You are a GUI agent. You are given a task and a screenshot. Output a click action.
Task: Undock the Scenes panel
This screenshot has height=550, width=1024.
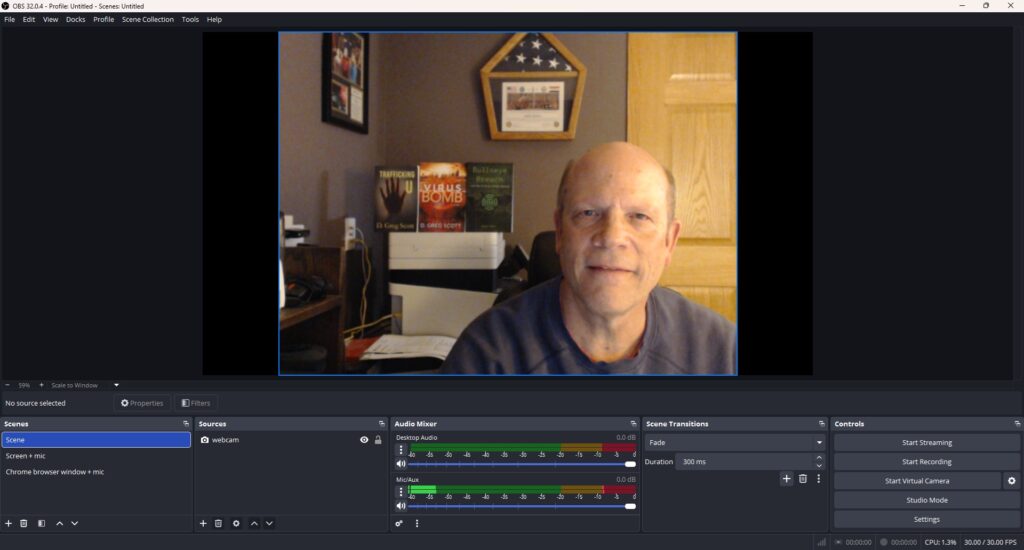pos(186,424)
